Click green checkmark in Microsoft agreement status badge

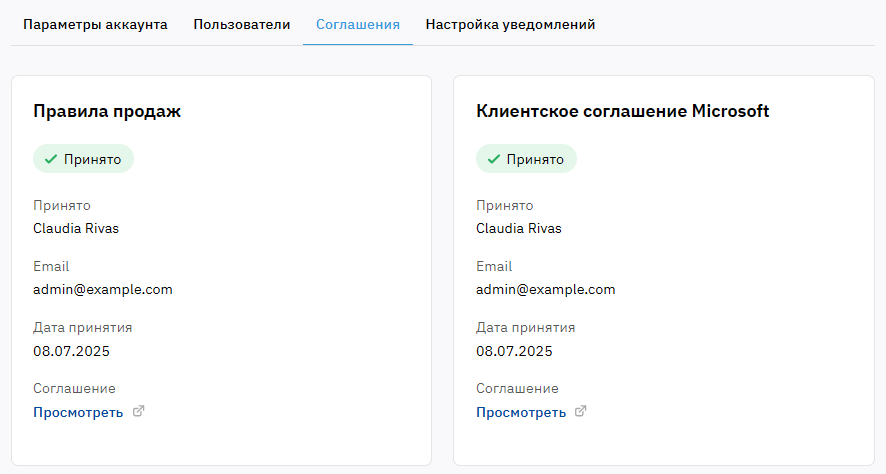pos(494,159)
